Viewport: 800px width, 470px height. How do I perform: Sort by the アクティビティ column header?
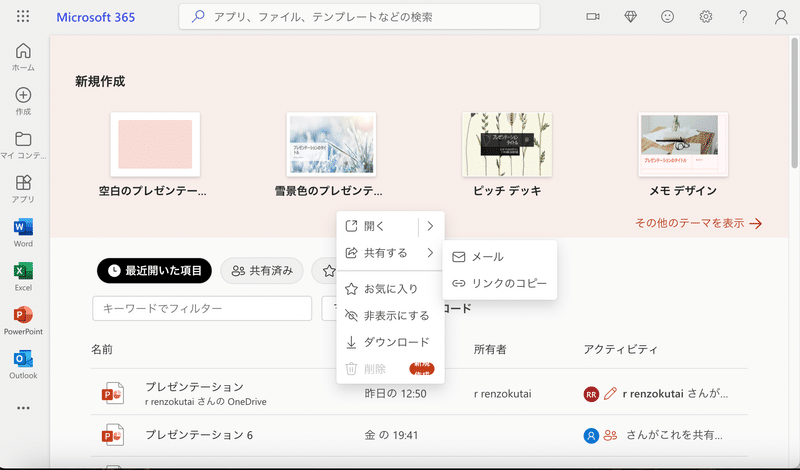[620, 350]
